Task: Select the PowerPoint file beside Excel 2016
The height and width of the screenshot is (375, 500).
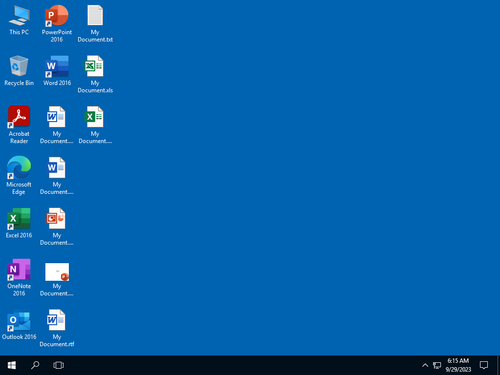Action: (57, 227)
